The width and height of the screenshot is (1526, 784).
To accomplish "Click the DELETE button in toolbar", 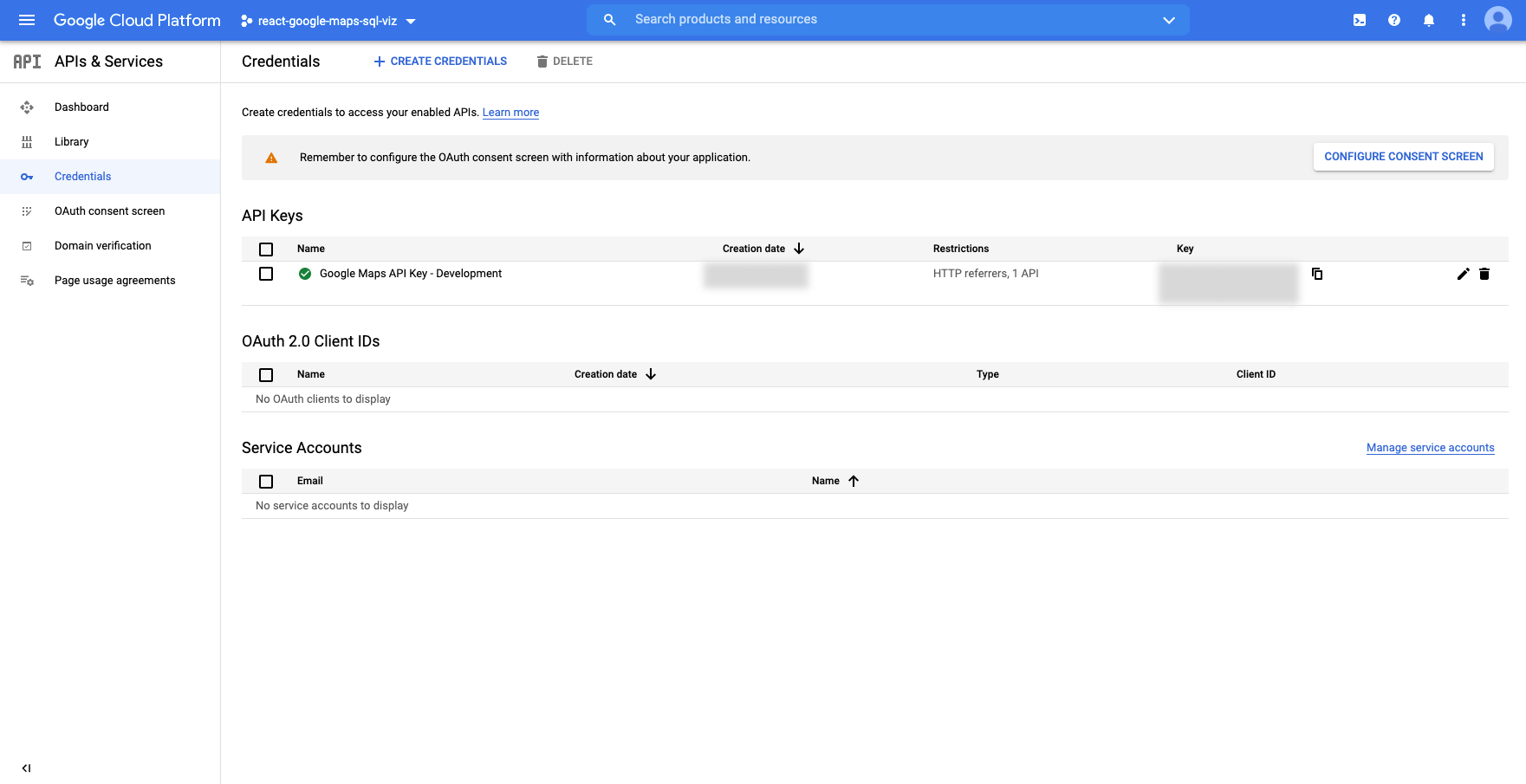I will click(565, 62).
